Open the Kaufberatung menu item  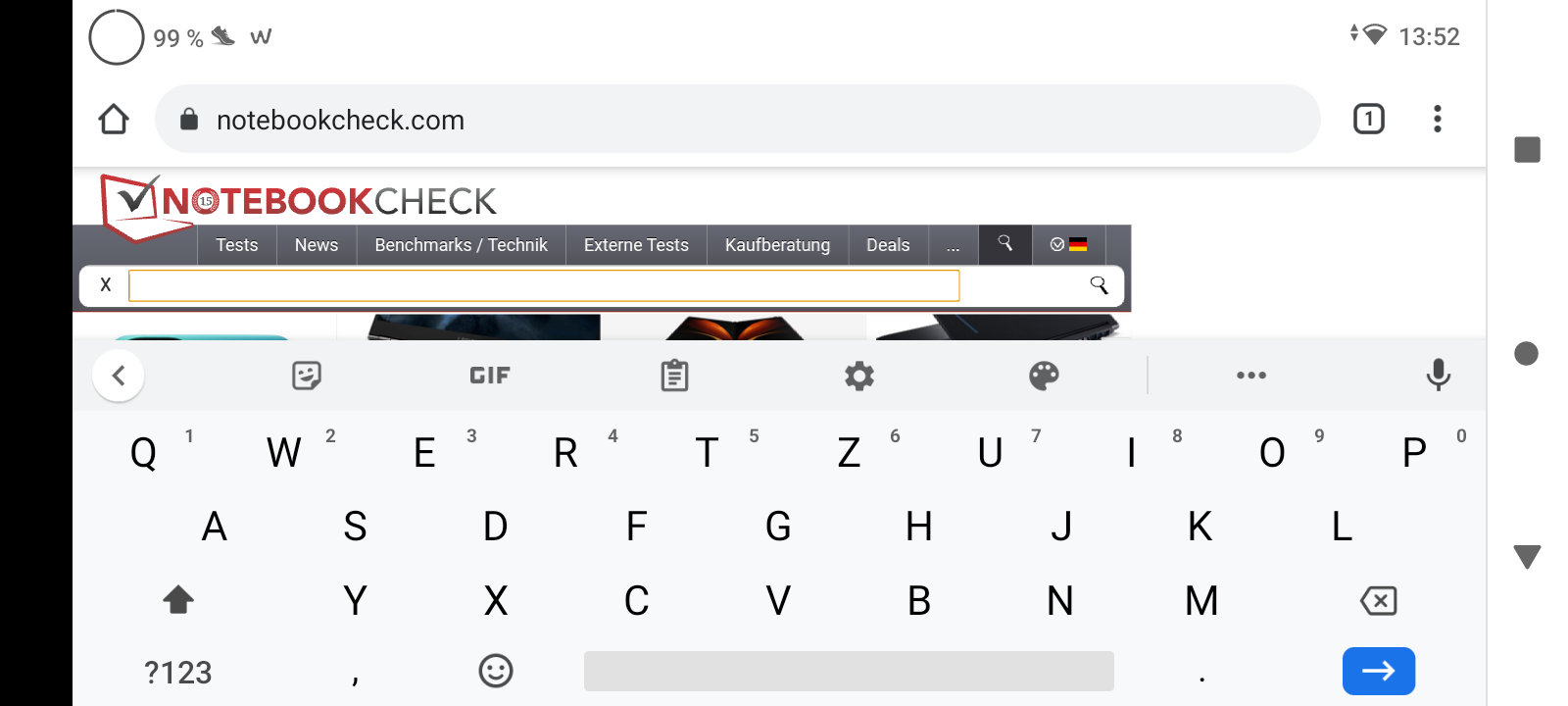pyautogui.click(x=777, y=245)
